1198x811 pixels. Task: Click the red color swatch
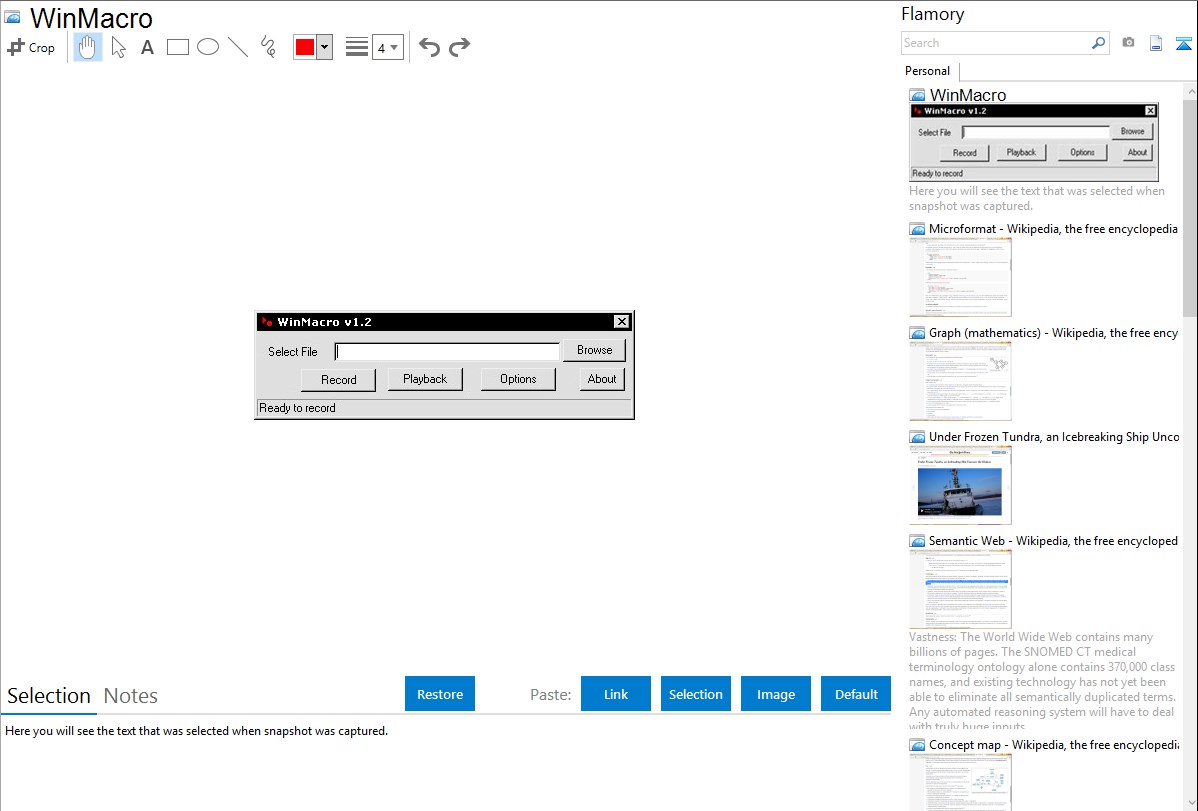pos(305,47)
